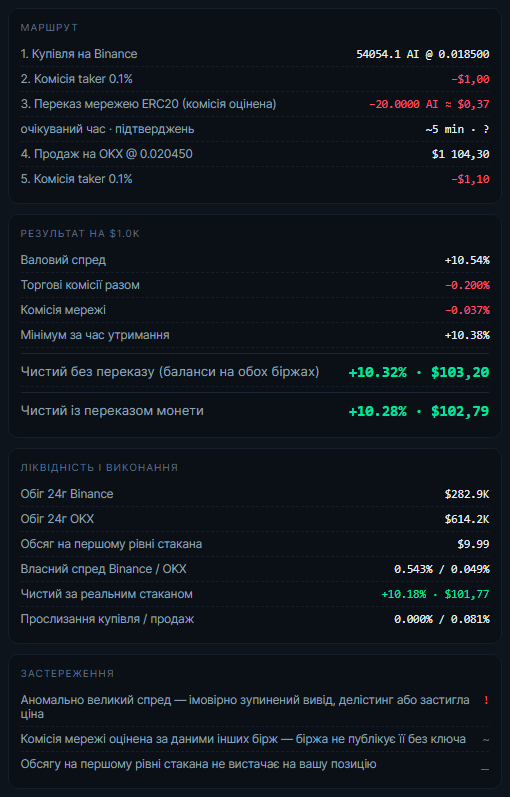Click the dash icon beside order book warning

click(485, 769)
